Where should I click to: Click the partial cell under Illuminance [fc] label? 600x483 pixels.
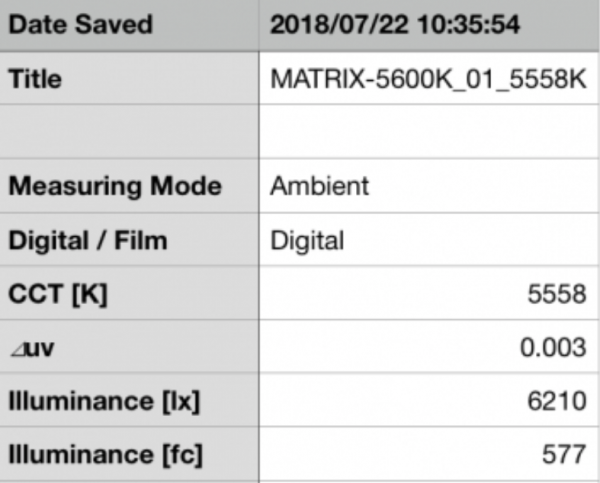[129, 479]
